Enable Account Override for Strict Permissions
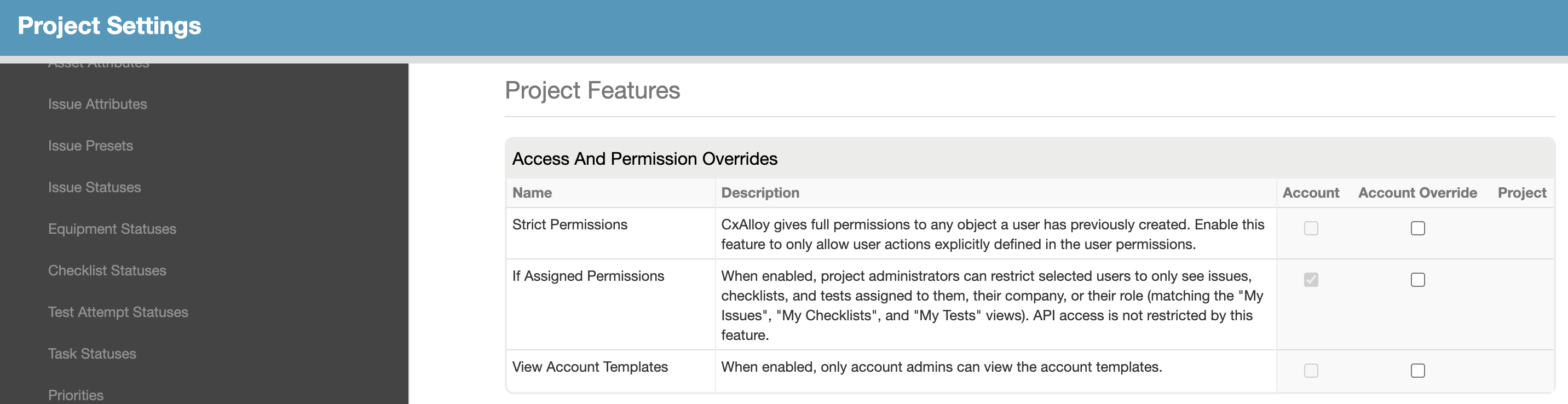1568x404 pixels. tap(1417, 228)
